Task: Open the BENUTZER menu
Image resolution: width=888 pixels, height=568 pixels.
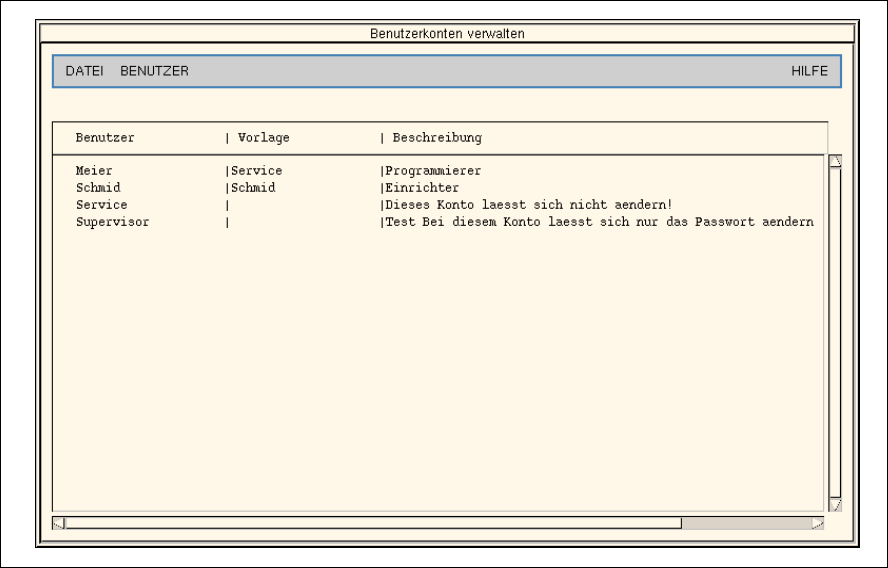Action: pos(154,71)
